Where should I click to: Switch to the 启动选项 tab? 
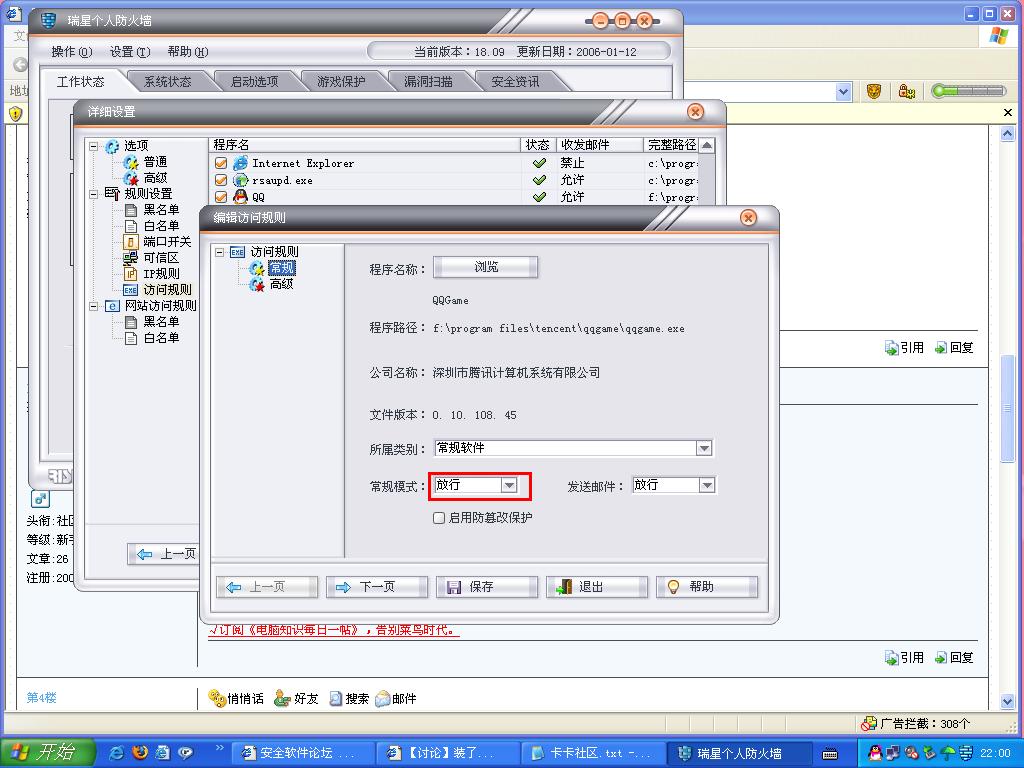[x=254, y=82]
